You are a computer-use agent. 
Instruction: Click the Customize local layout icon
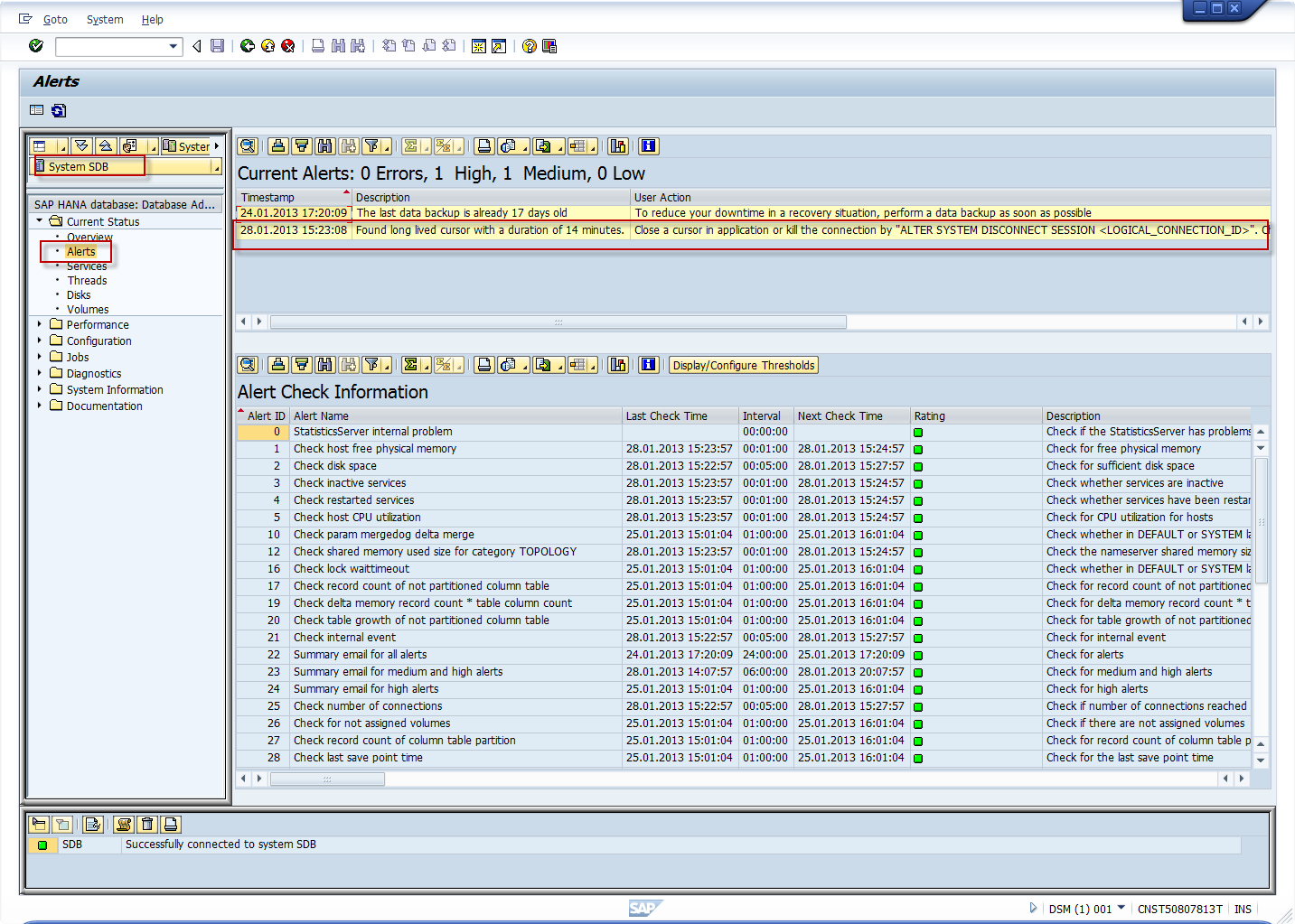click(x=549, y=46)
